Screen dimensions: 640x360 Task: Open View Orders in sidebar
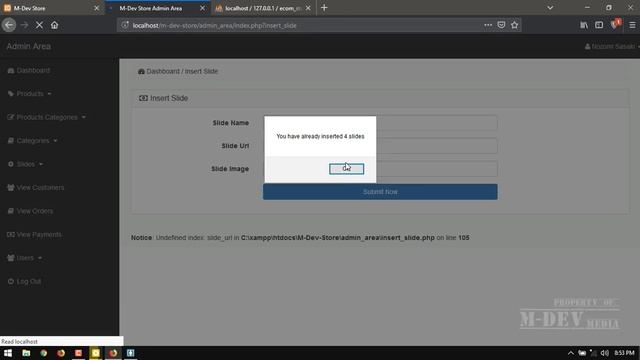(x=30, y=211)
